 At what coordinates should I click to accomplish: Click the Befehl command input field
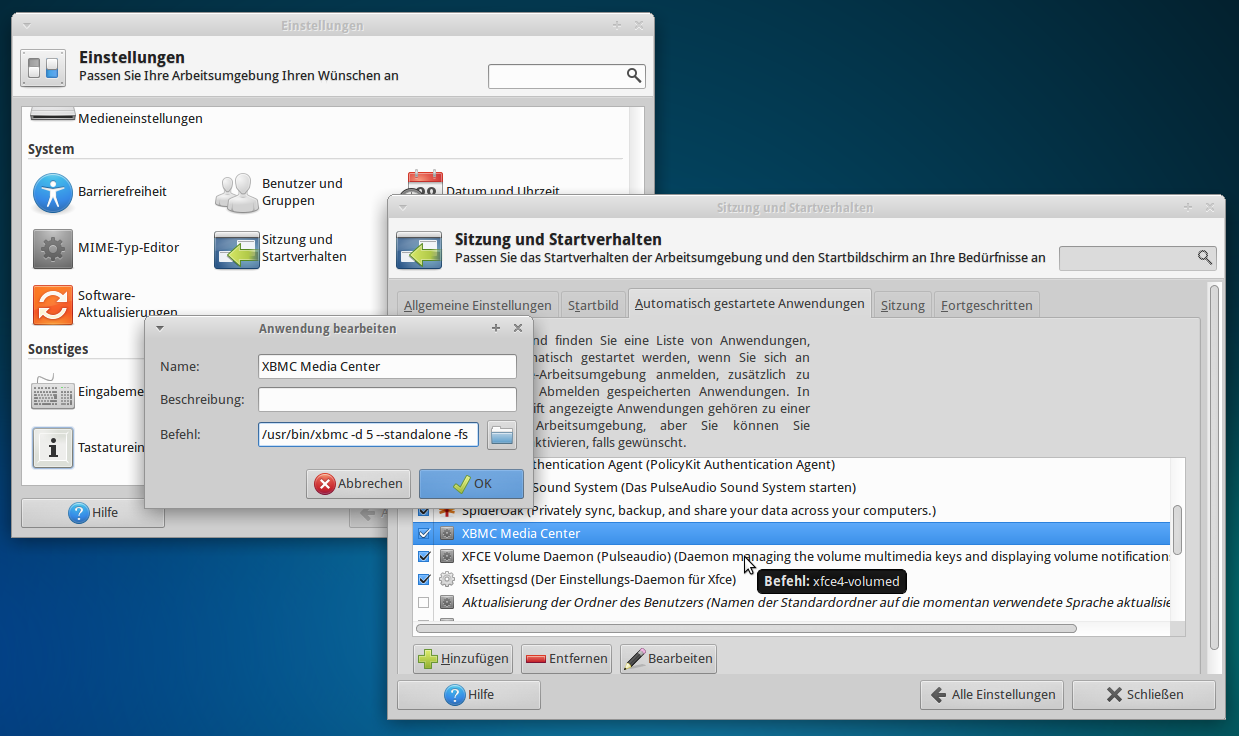tap(369, 435)
